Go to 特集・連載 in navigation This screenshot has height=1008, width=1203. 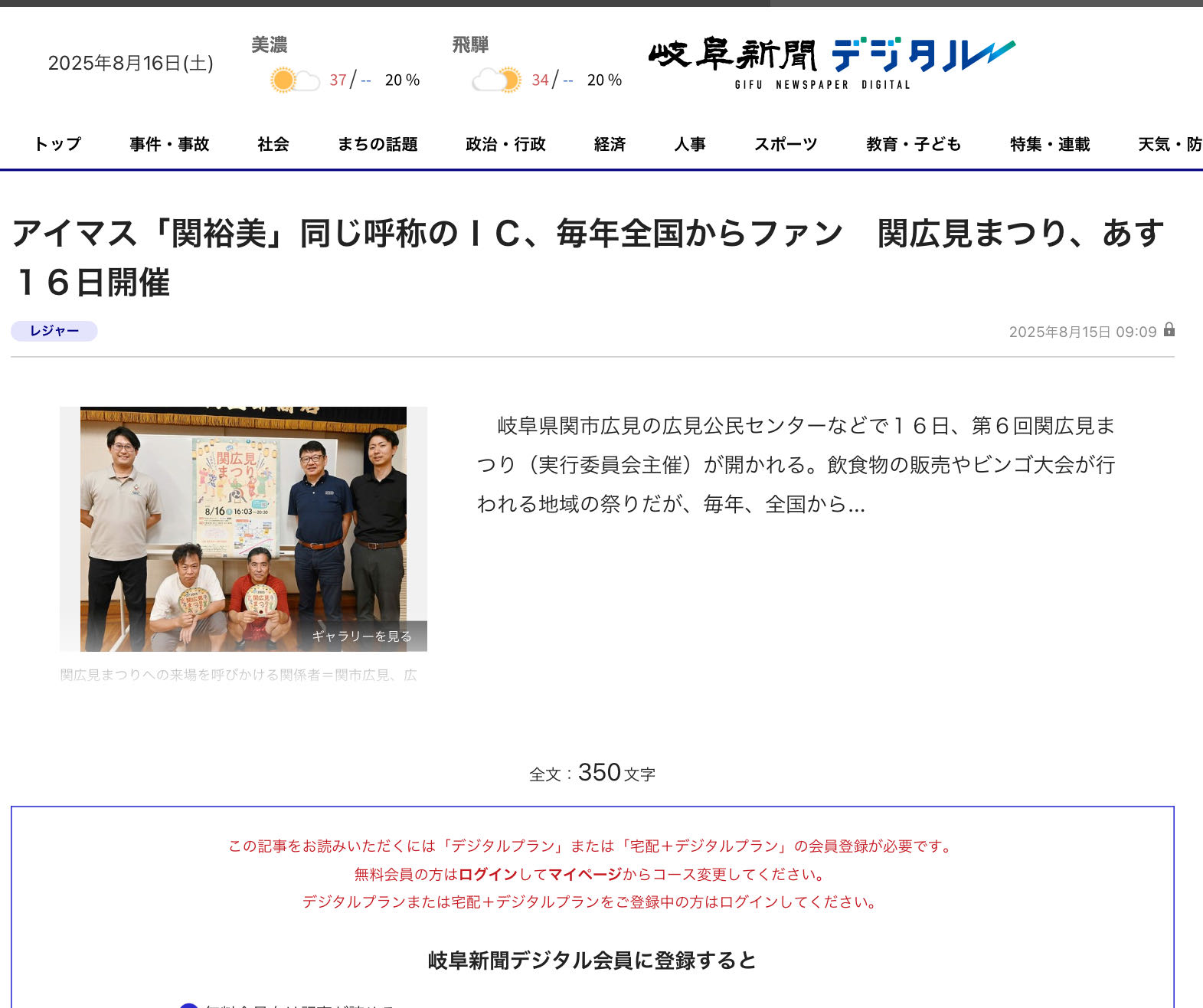coord(1050,144)
